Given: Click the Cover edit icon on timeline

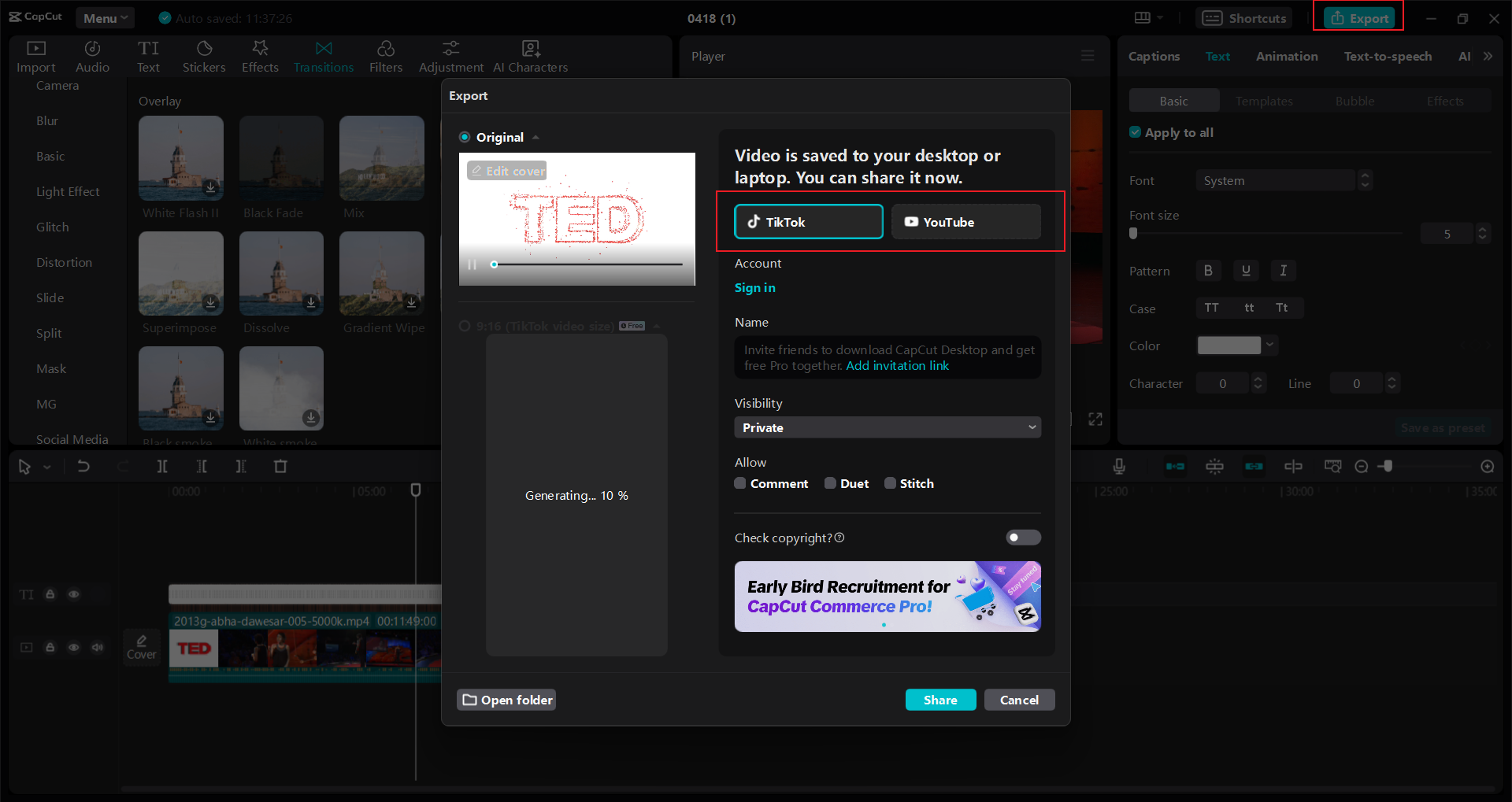Looking at the screenshot, I should (x=142, y=647).
